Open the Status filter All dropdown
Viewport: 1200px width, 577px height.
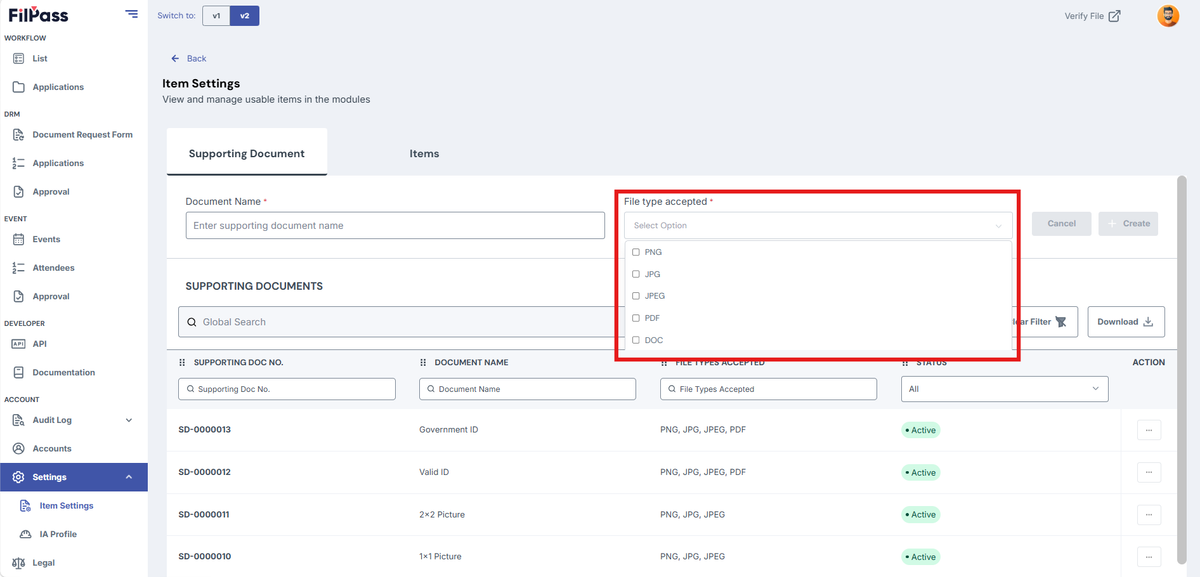(x=1004, y=389)
